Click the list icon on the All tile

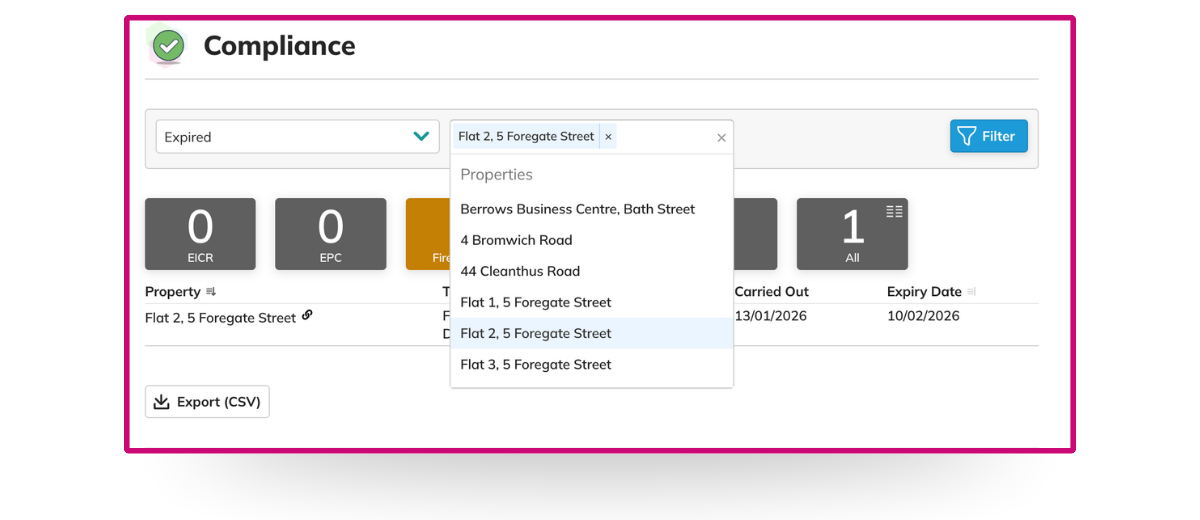[894, 211]
